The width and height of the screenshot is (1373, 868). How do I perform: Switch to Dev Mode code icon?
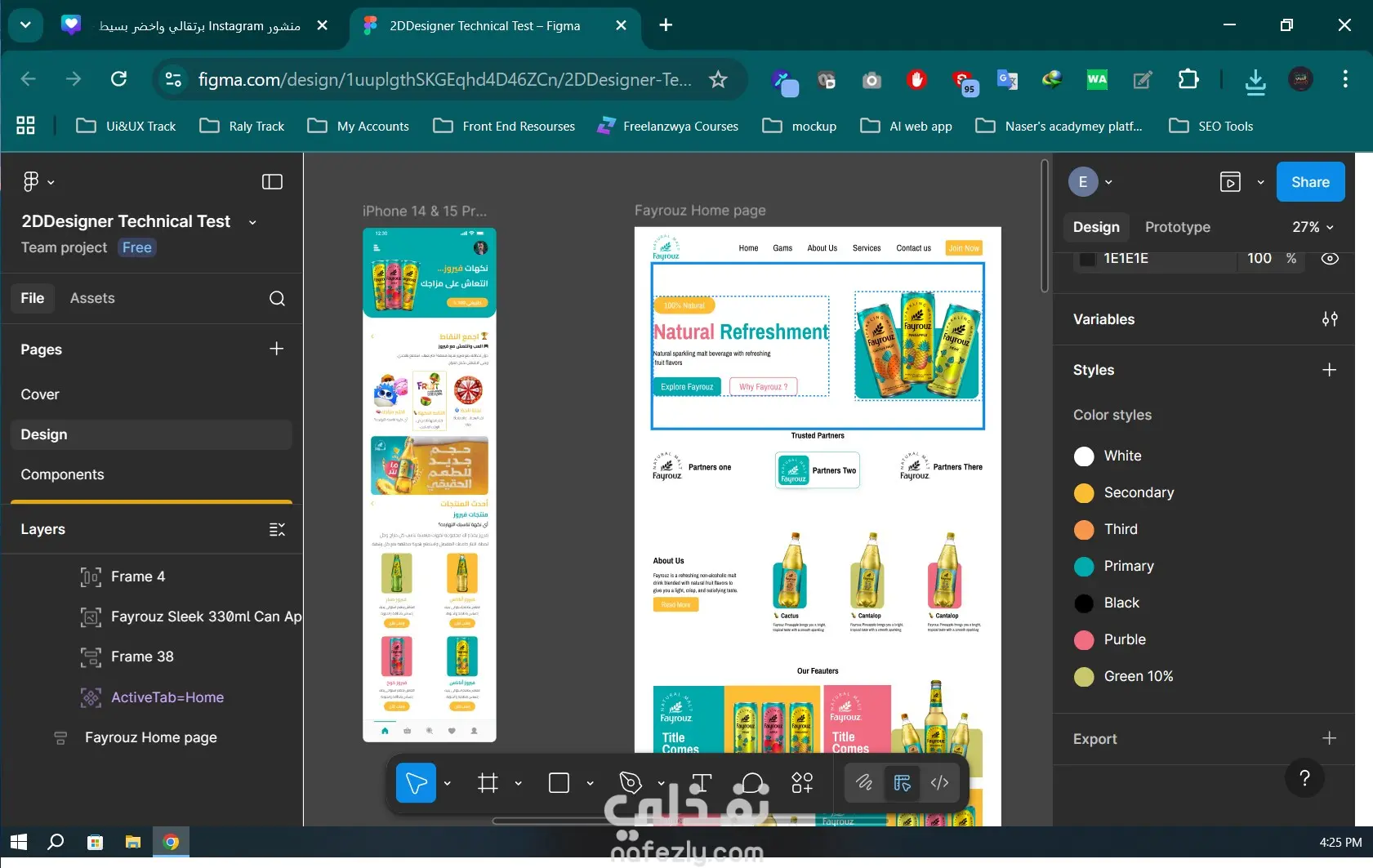click(x=939, y=783)
